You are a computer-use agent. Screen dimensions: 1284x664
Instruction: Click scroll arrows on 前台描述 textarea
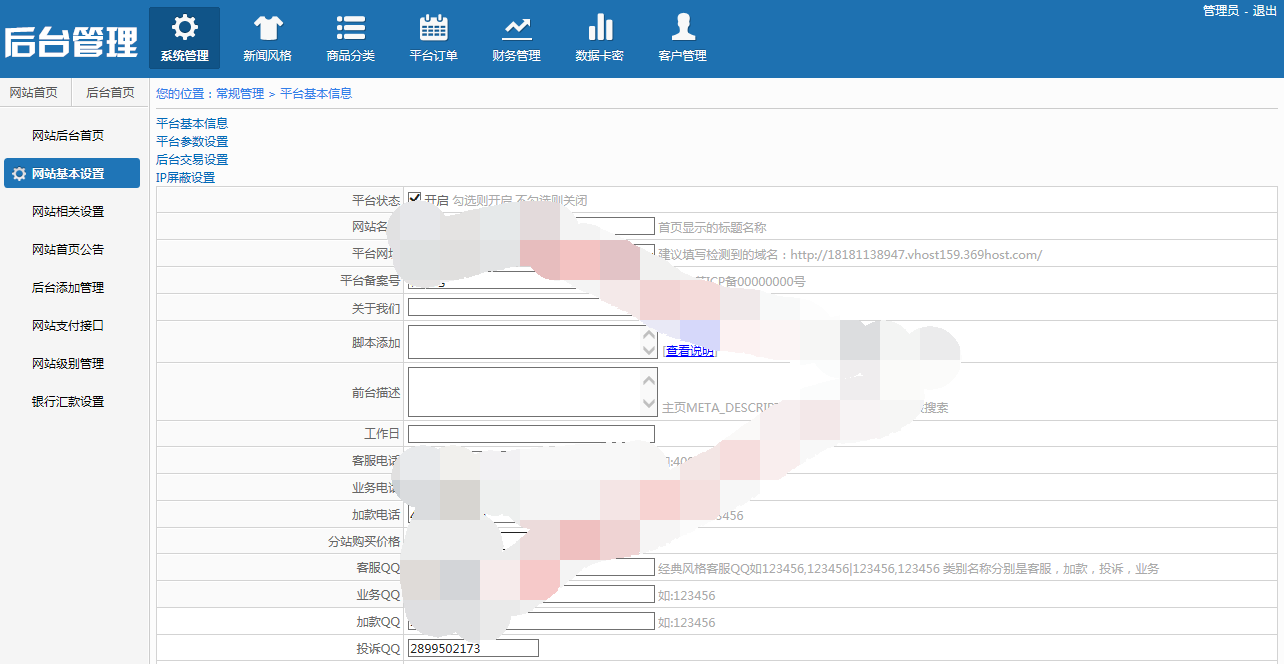[x=649, y=392]
